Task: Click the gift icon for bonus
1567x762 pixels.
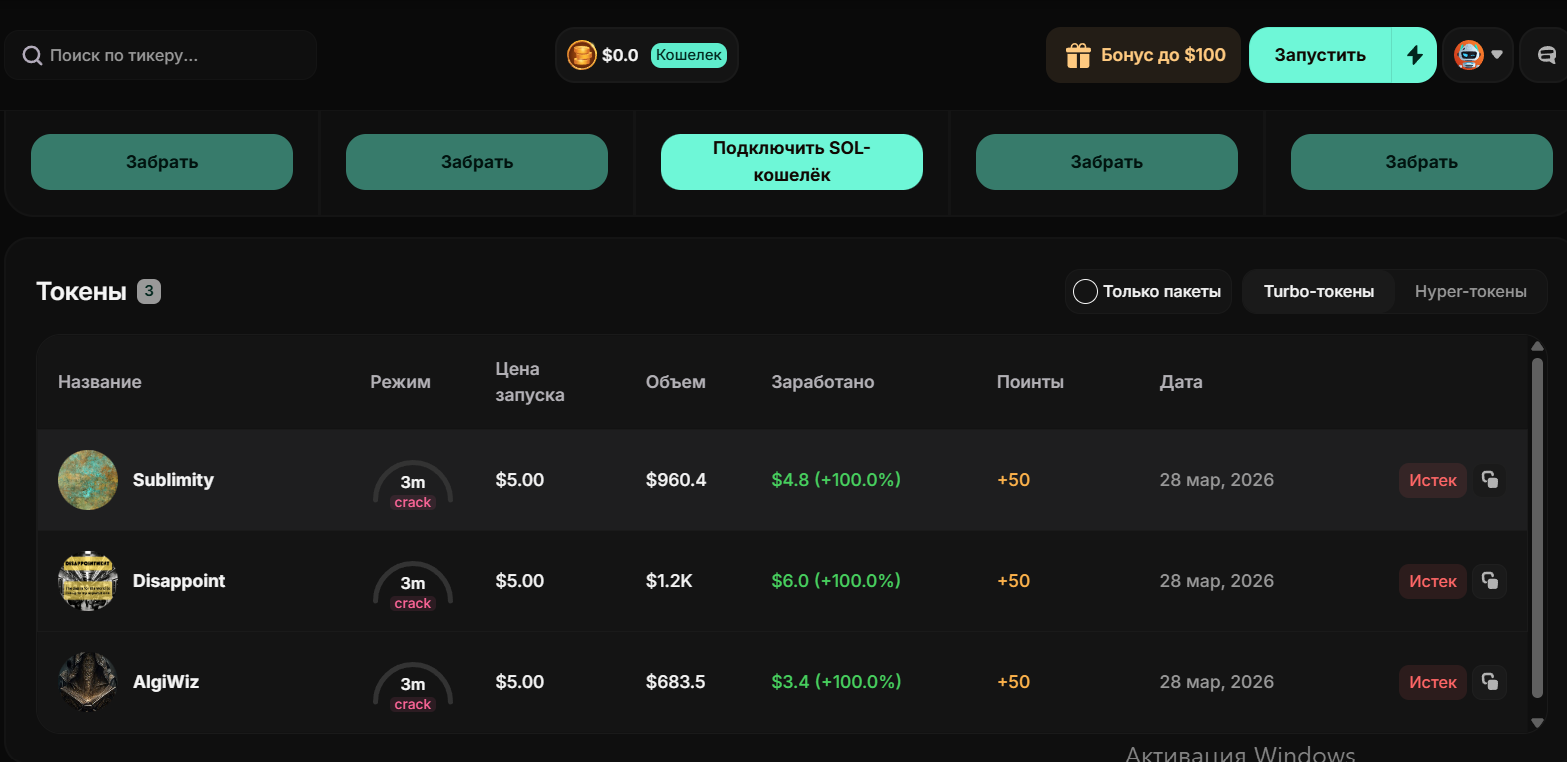Action: [x=1078, y=55]
